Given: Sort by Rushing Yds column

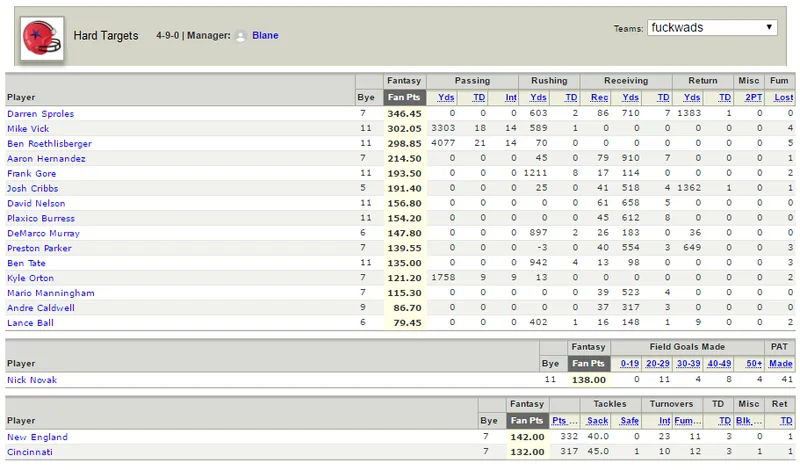Looking at the screenshot, I should click(538, 97).
